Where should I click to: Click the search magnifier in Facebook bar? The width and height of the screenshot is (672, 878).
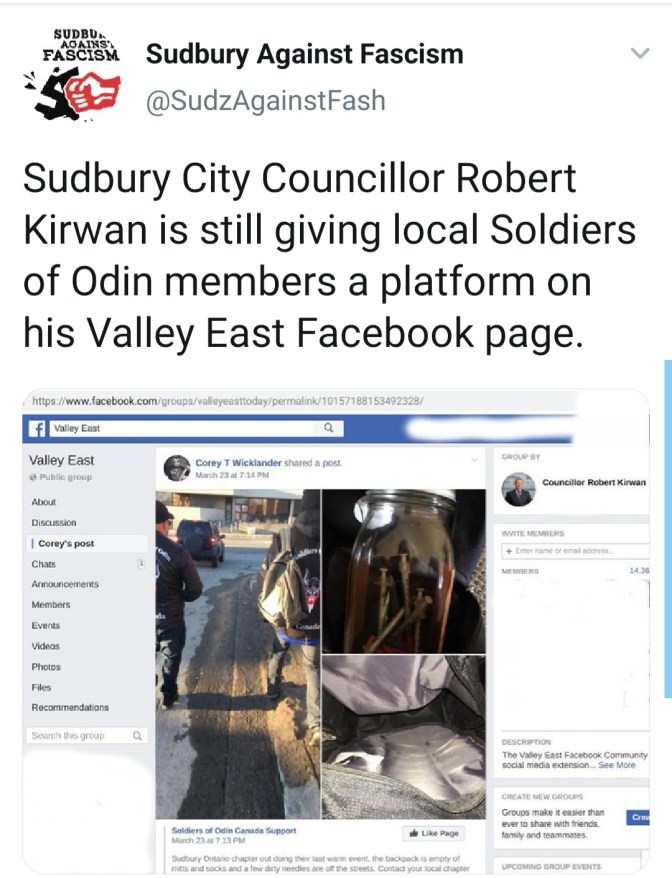(x=329, y=428)
